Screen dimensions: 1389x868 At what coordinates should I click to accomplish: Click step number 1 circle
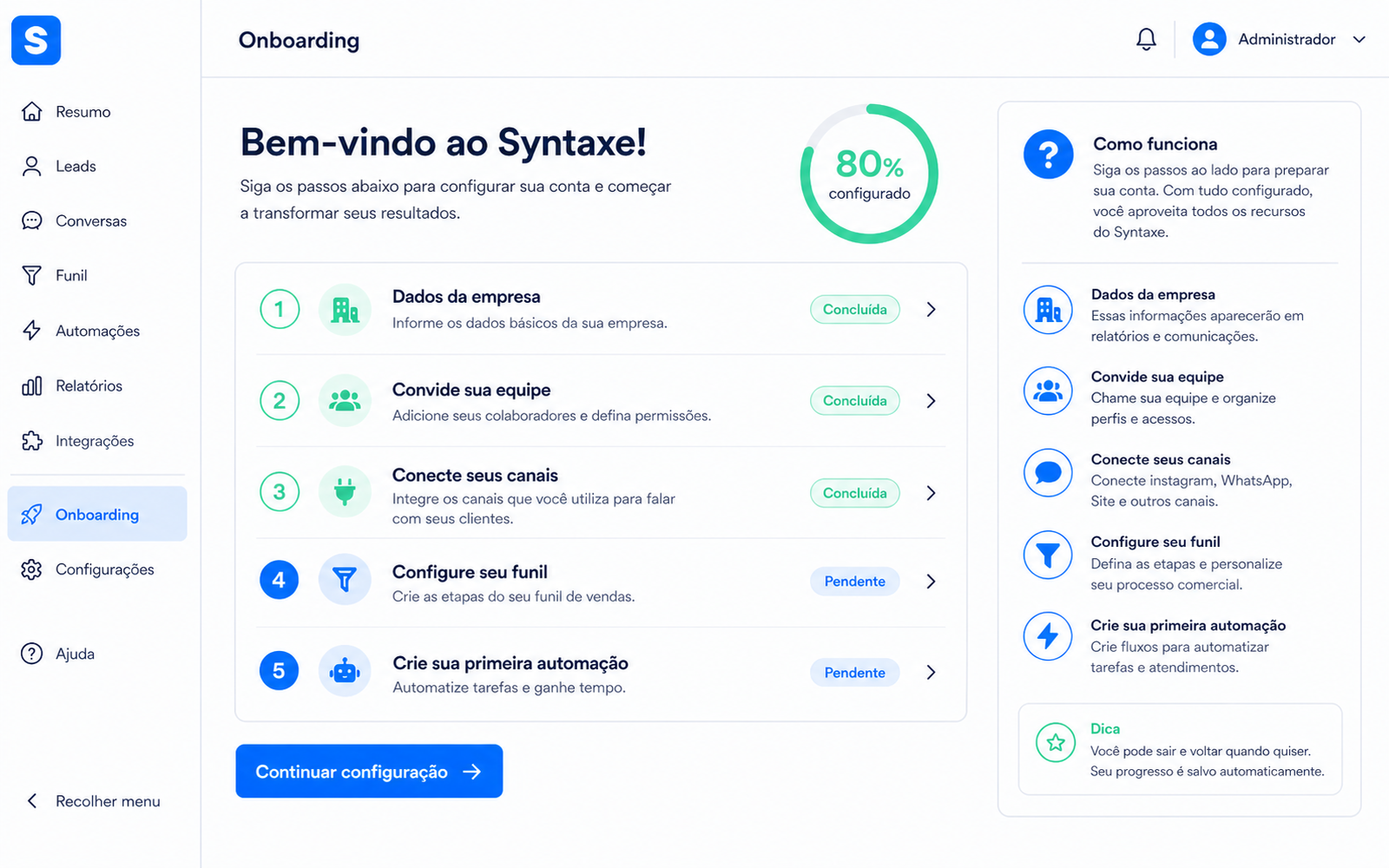pos(280,309)
